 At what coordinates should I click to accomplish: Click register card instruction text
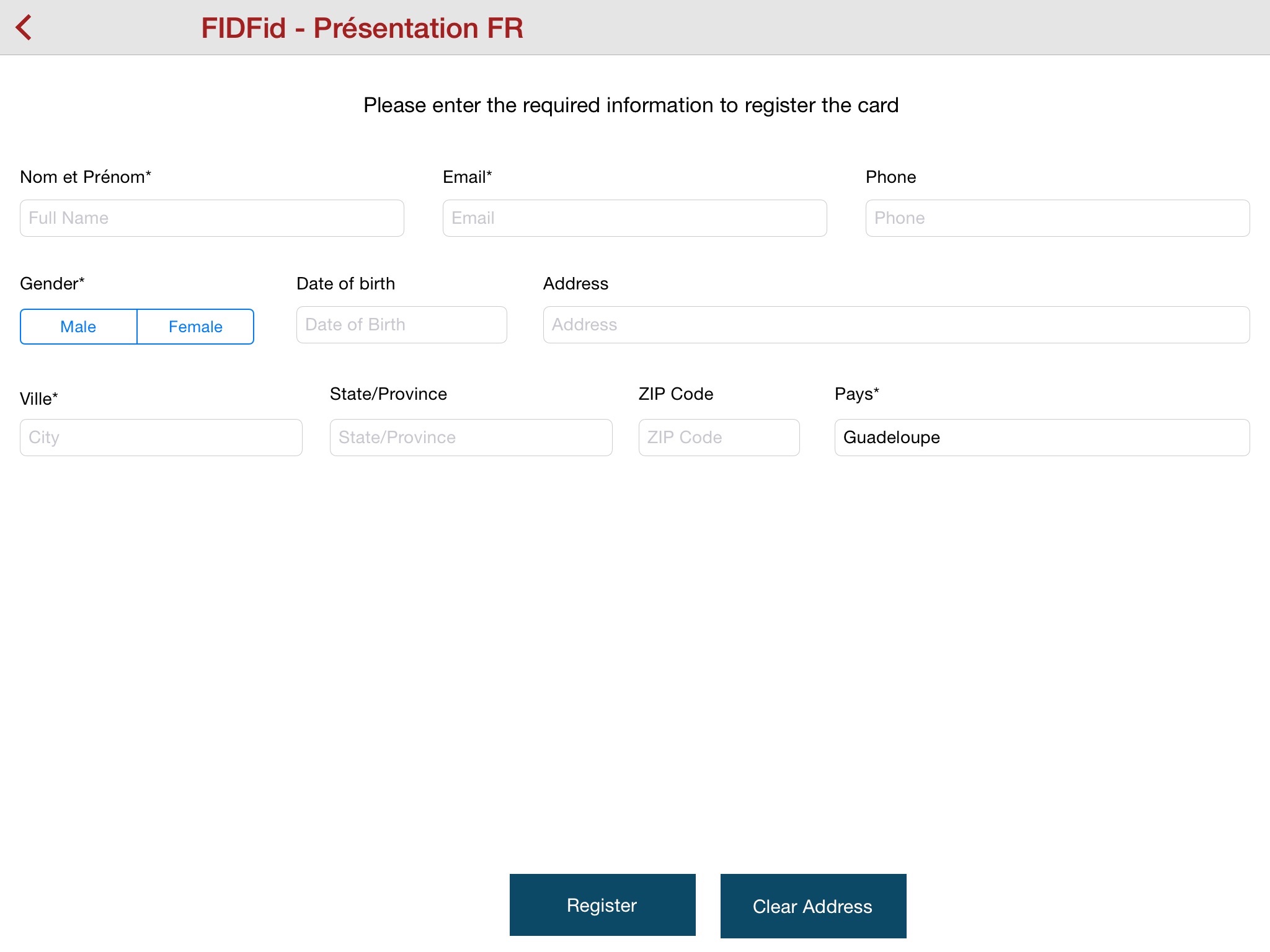[x=635, y=105]
